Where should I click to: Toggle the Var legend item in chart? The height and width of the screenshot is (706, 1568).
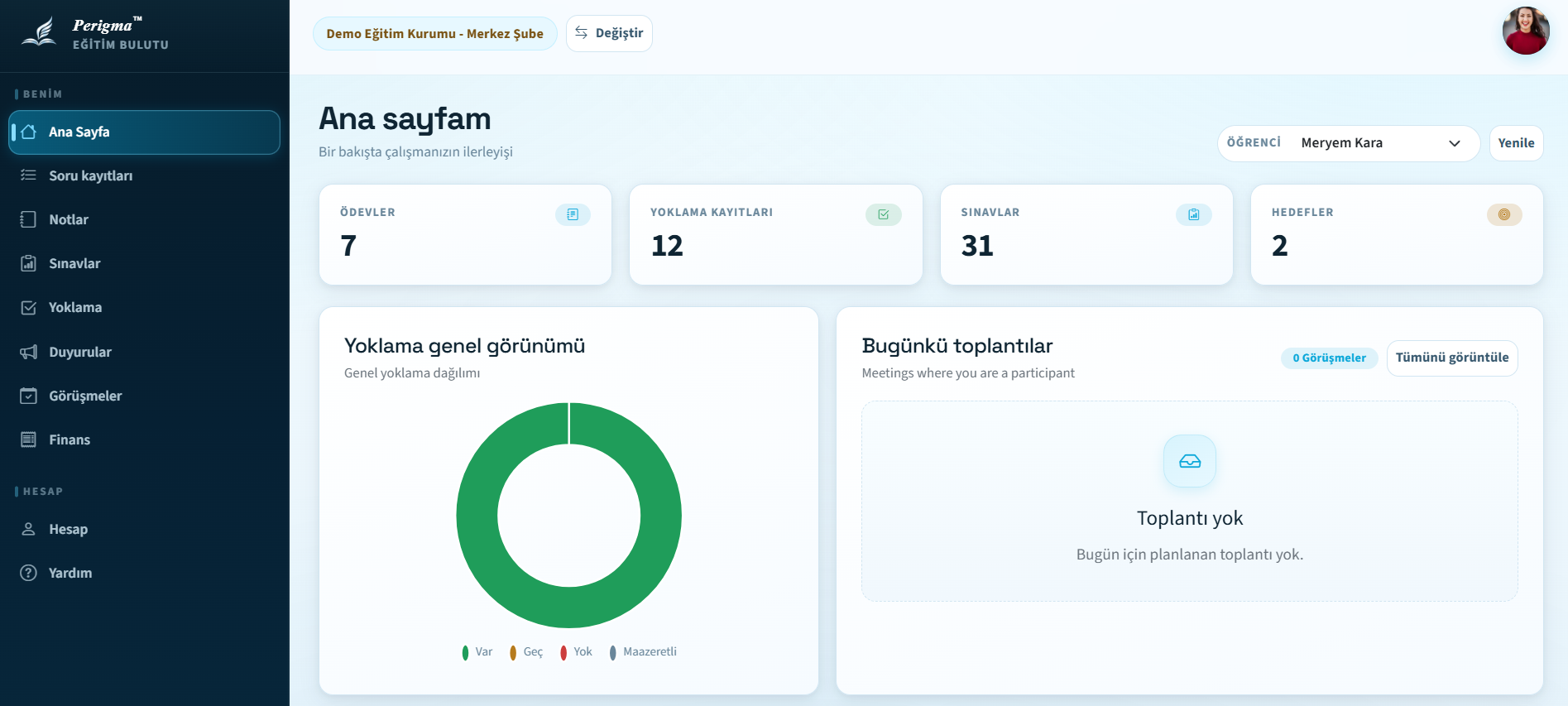477,652
